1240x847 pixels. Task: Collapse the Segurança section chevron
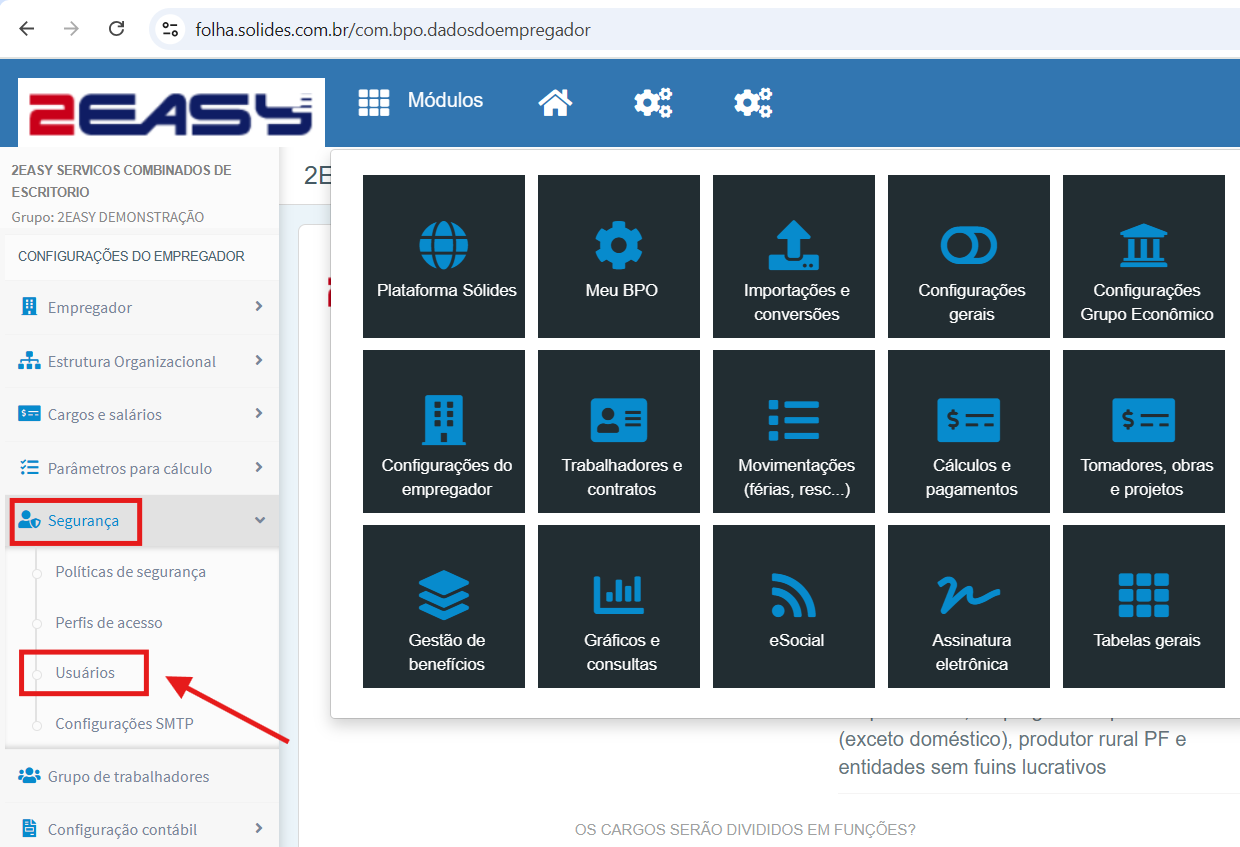coord(260,520)
